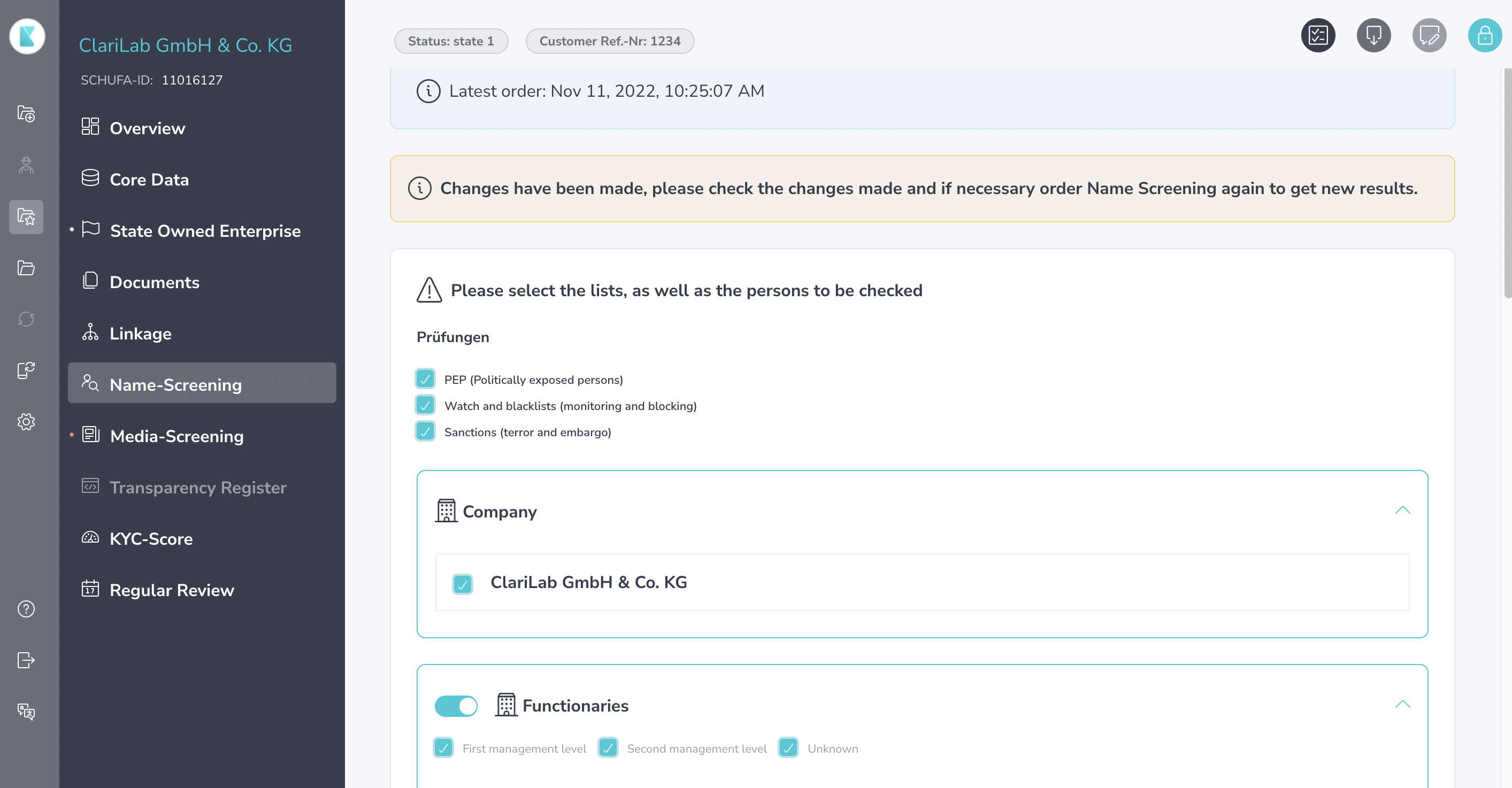Click the Company building icon

[446, 511]
